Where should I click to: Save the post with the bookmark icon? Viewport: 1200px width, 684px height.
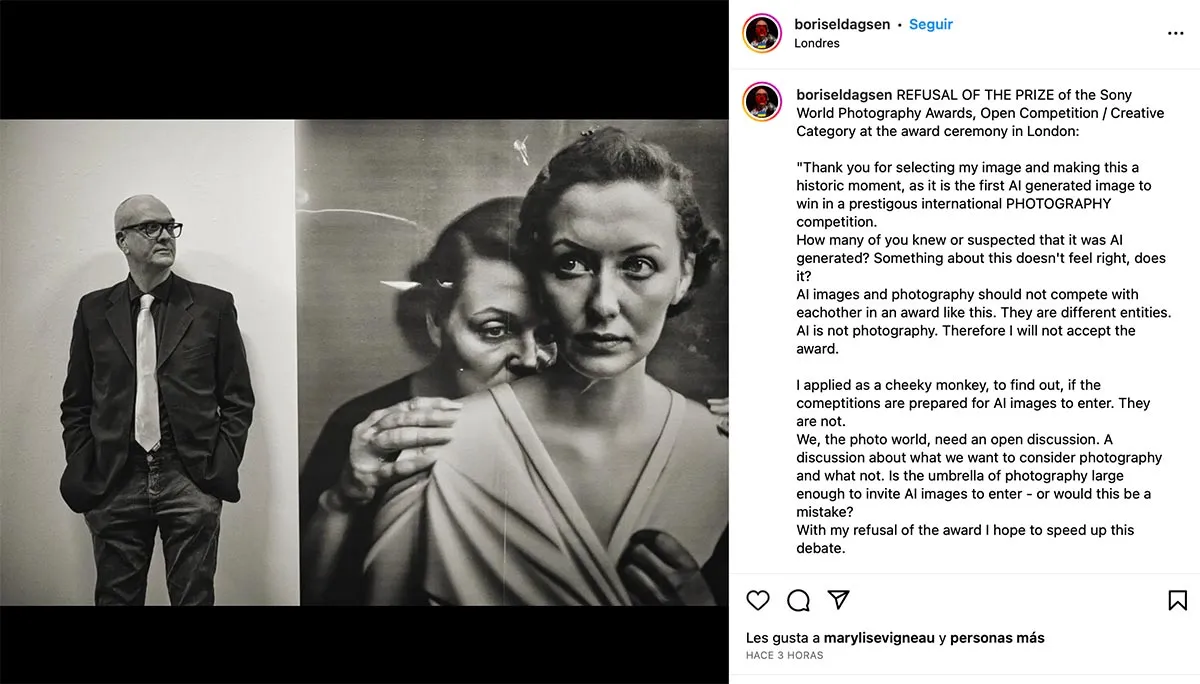1177,600
